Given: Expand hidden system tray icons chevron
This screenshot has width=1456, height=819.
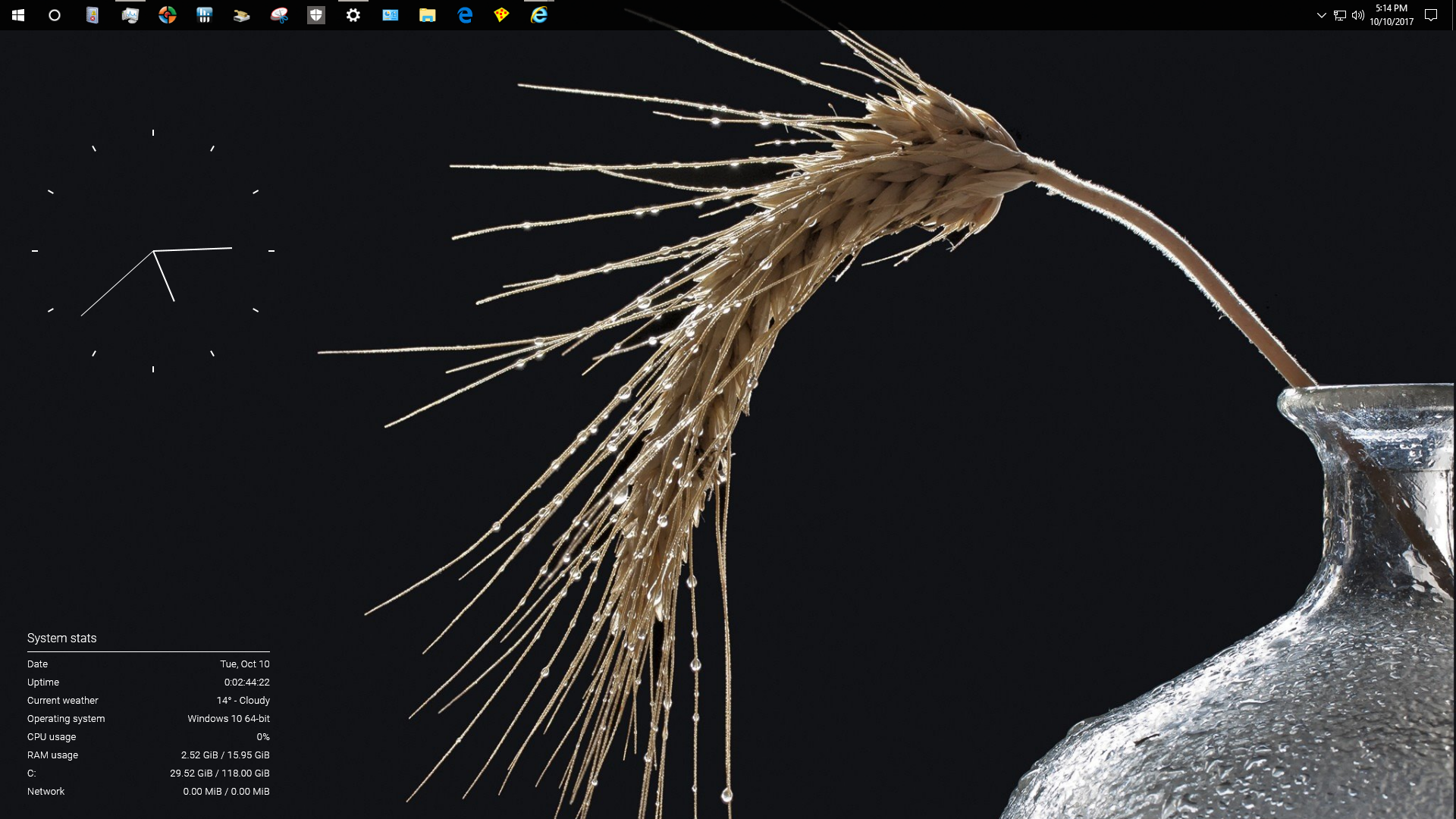Looking at the screenshot, I should point(1321,15).
